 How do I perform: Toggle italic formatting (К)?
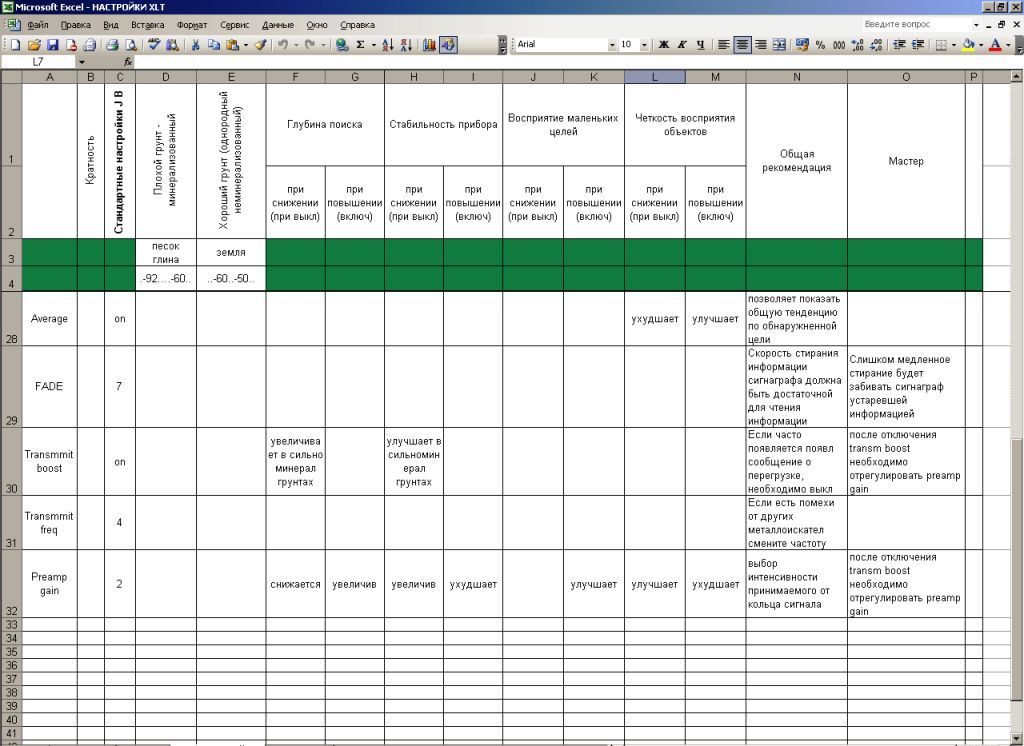682,45
